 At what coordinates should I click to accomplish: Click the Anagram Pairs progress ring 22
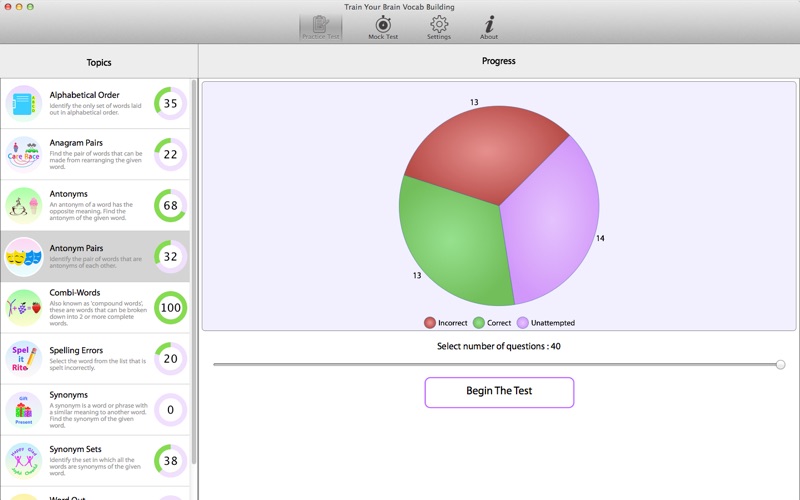coord(170,154)
